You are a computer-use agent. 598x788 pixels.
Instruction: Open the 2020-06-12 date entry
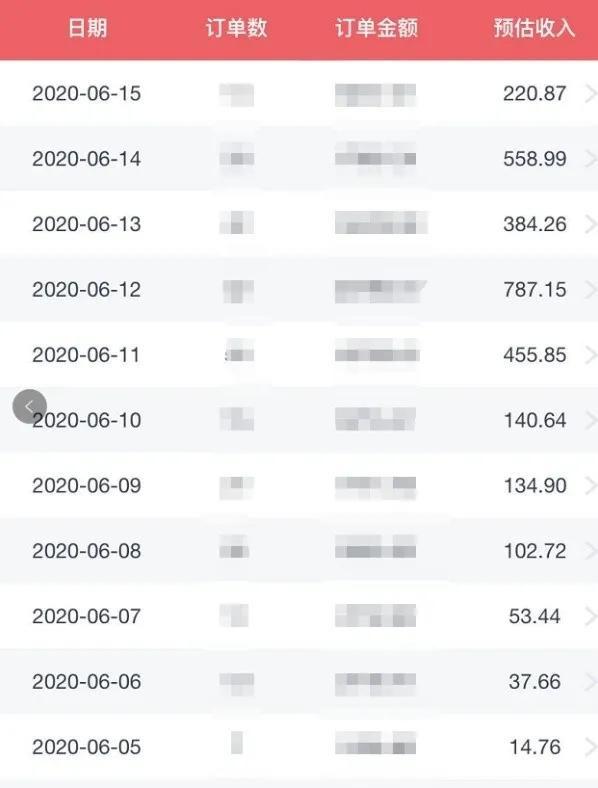[x=86, y=289]
